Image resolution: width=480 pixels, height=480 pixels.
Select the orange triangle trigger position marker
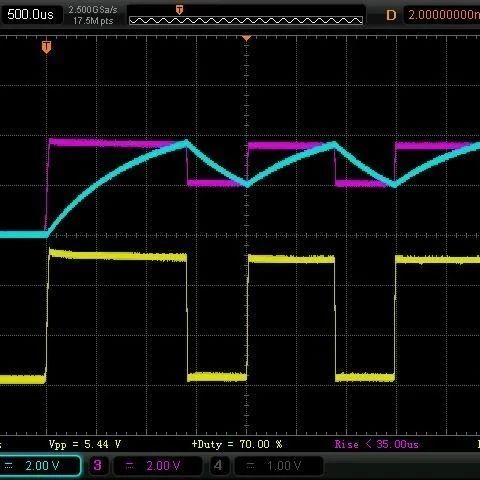[x=246, y=38]
